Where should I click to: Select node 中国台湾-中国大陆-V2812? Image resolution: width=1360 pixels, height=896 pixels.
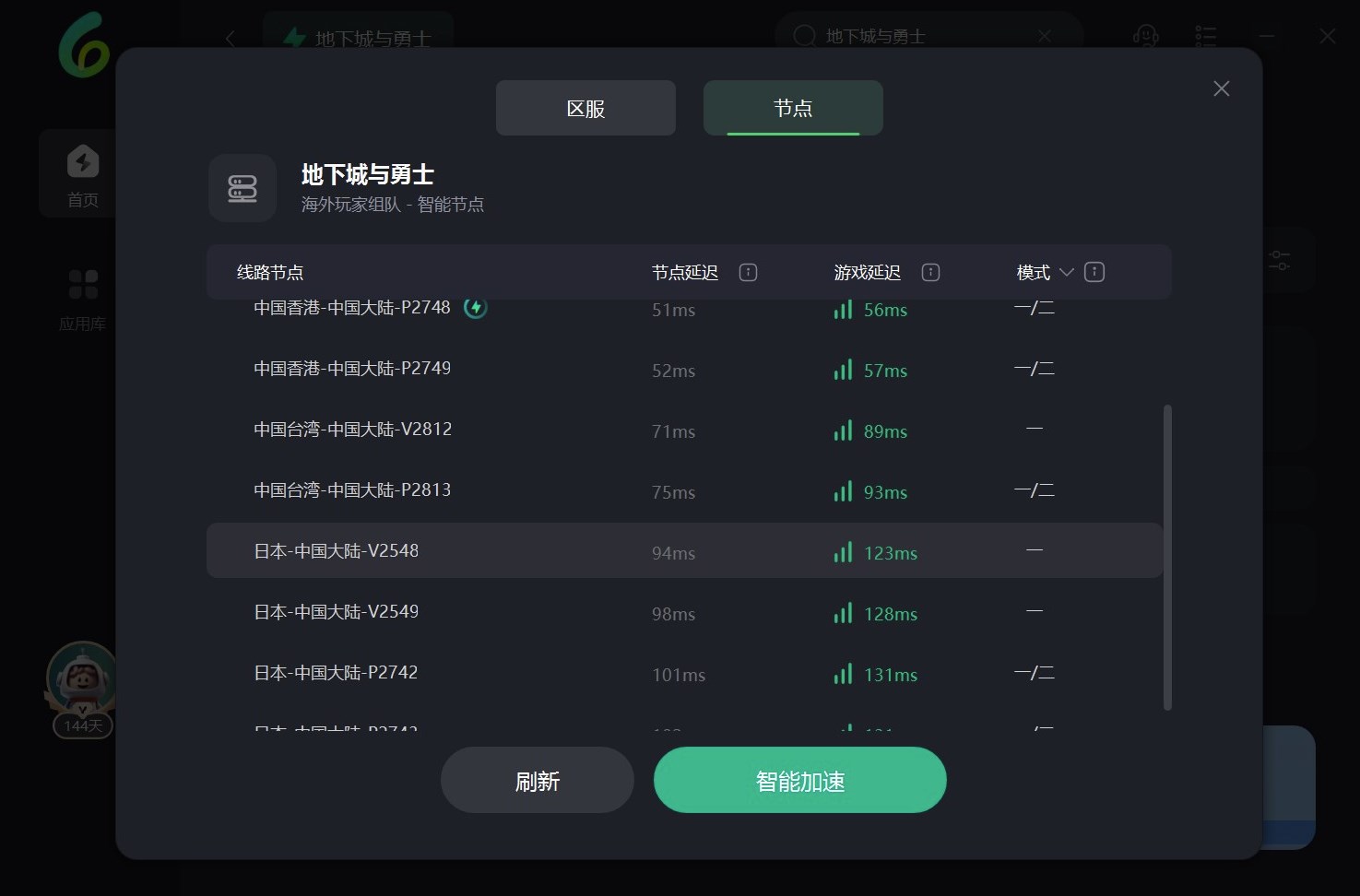coord(352,430)
